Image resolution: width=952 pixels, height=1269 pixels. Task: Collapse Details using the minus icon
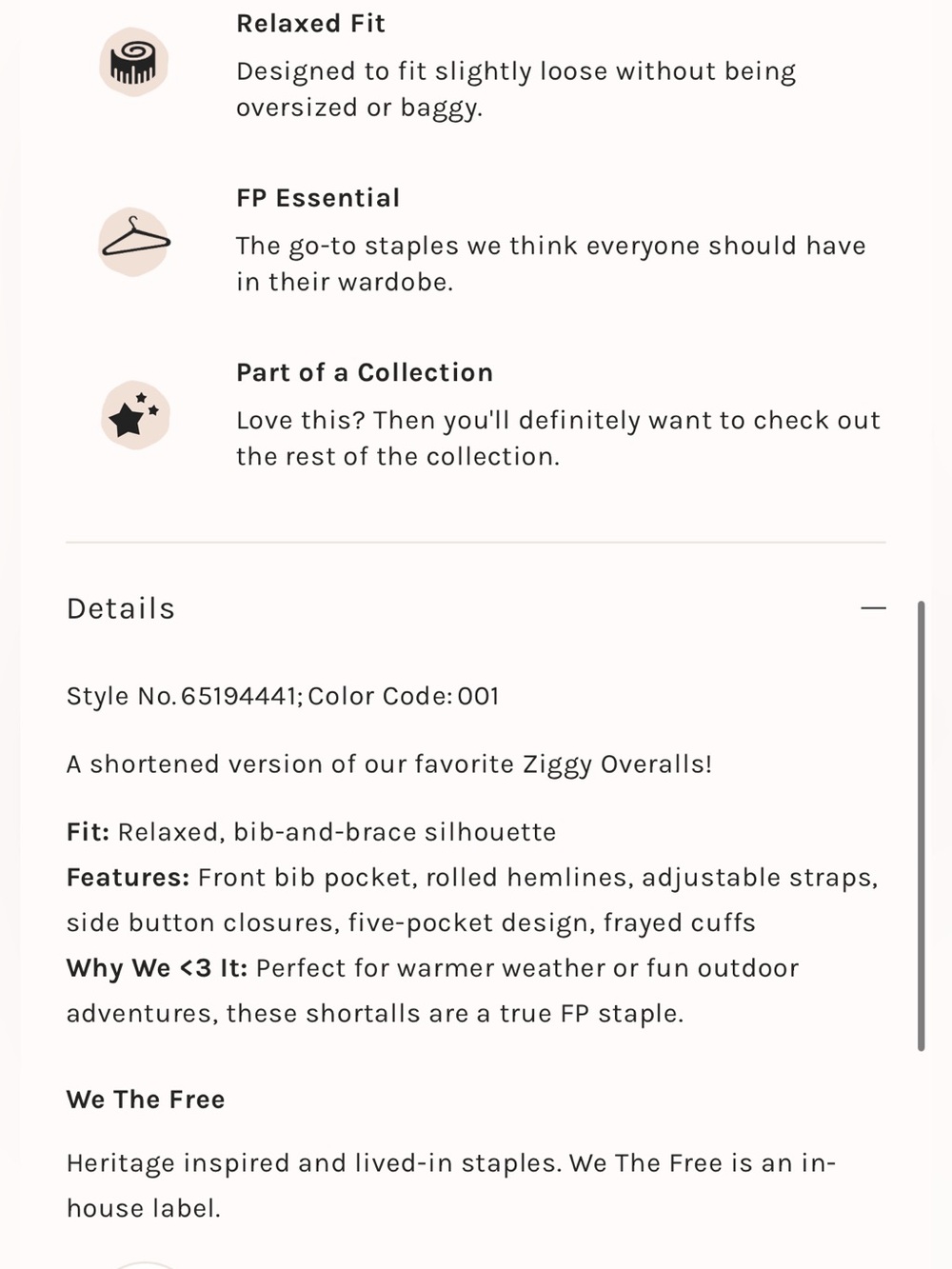tap(873, 607)
